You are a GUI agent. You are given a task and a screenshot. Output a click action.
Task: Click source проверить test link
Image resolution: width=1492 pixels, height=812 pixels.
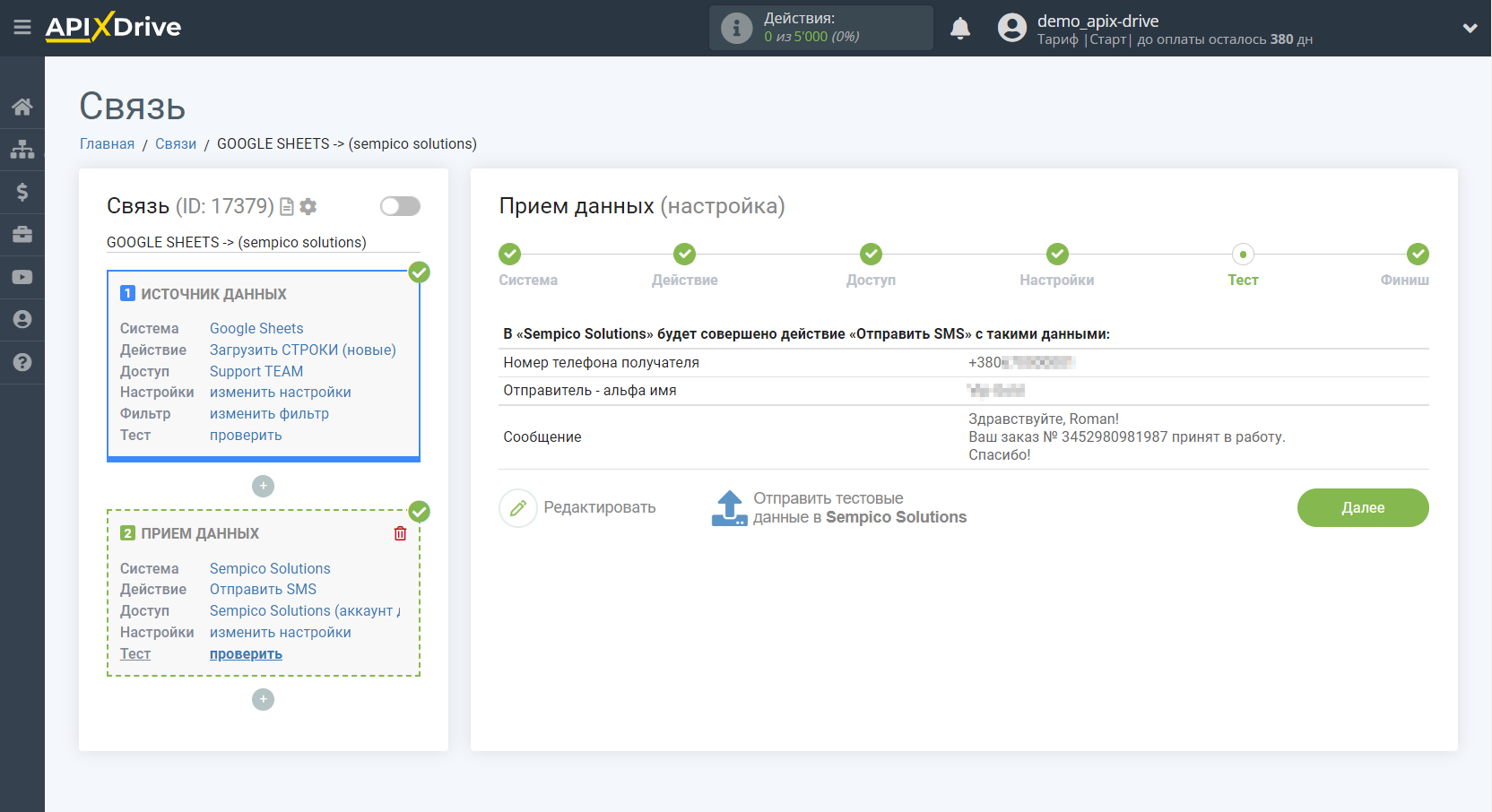click(x=246, y=436)
